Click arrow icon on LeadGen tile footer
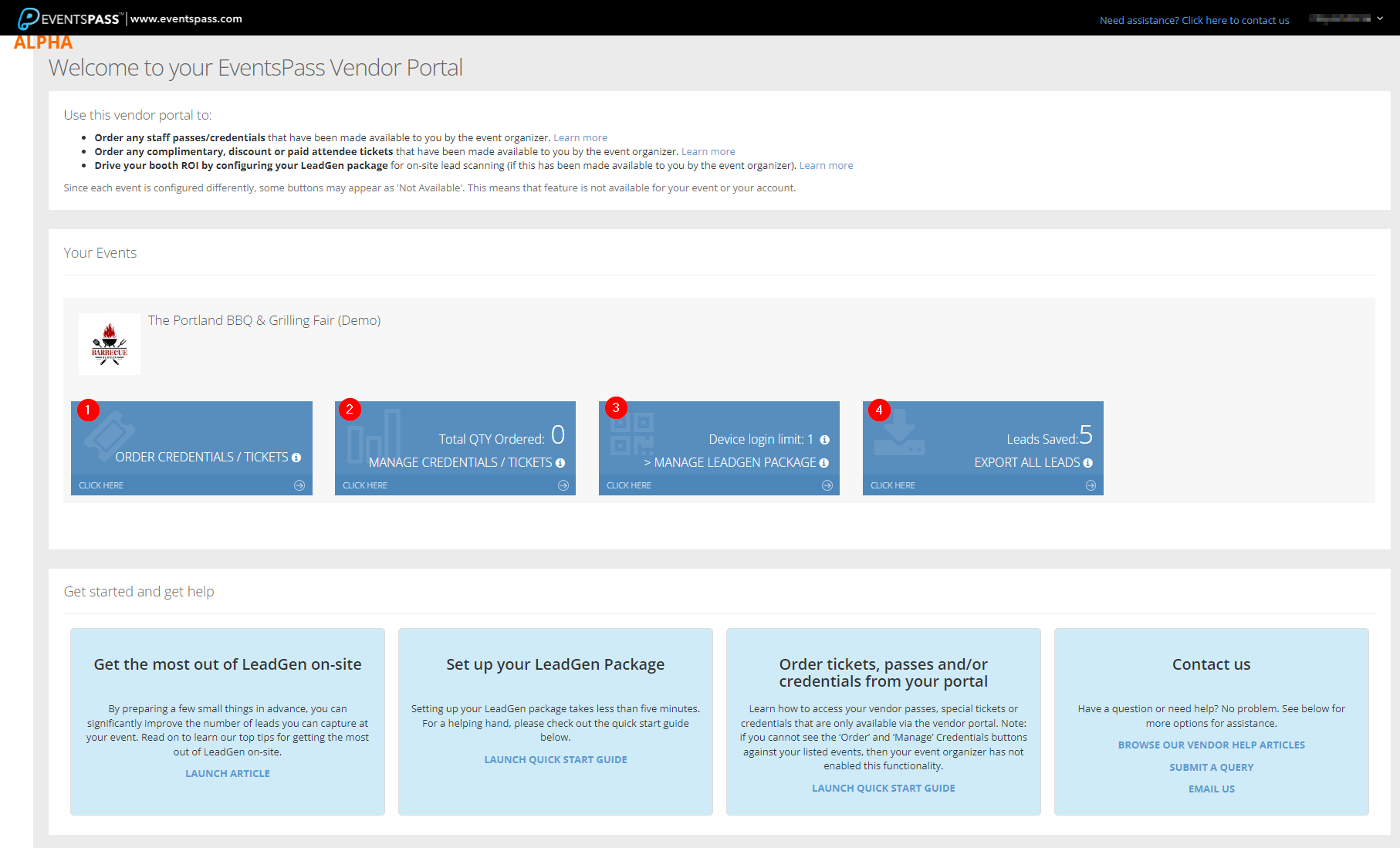1400x848 pixels. tap(827, 485)
